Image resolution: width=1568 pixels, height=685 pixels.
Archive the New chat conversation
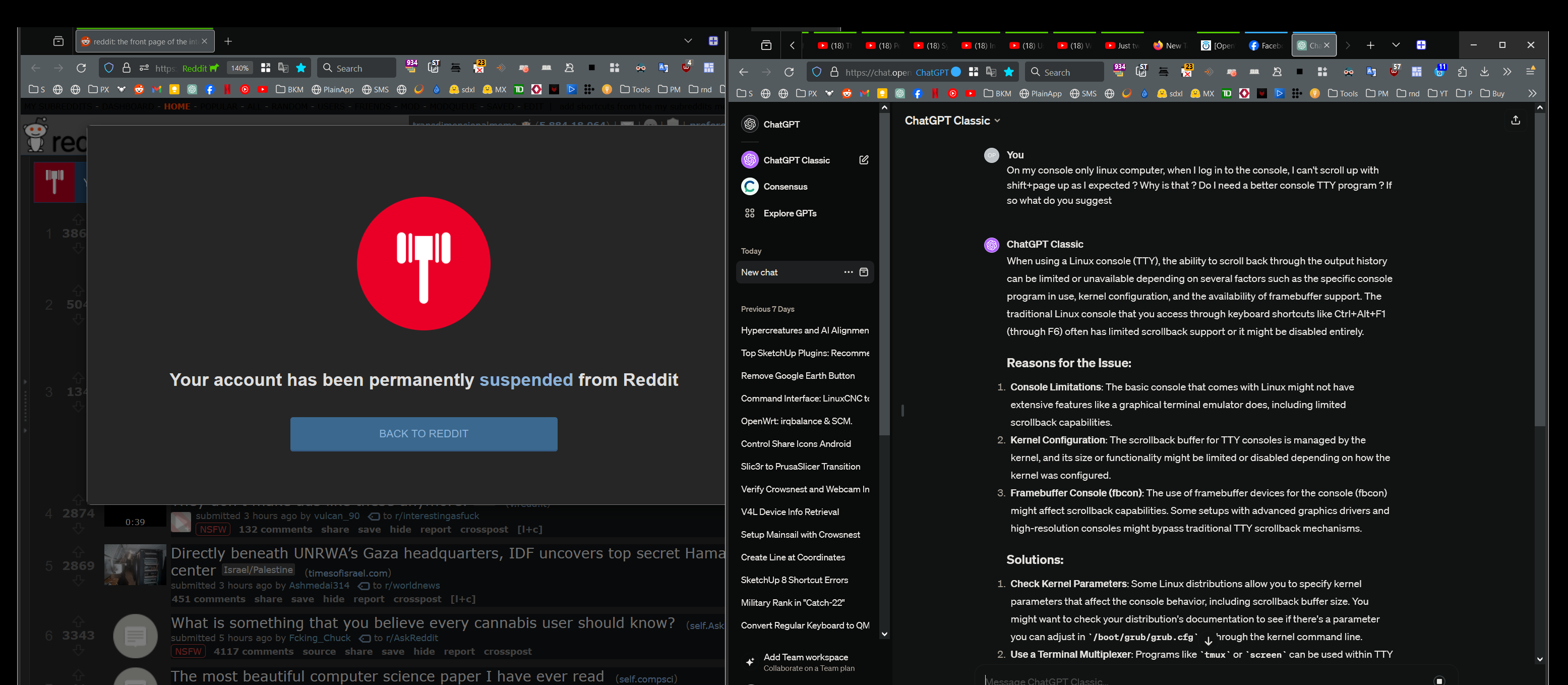click(x=863, y=272)
